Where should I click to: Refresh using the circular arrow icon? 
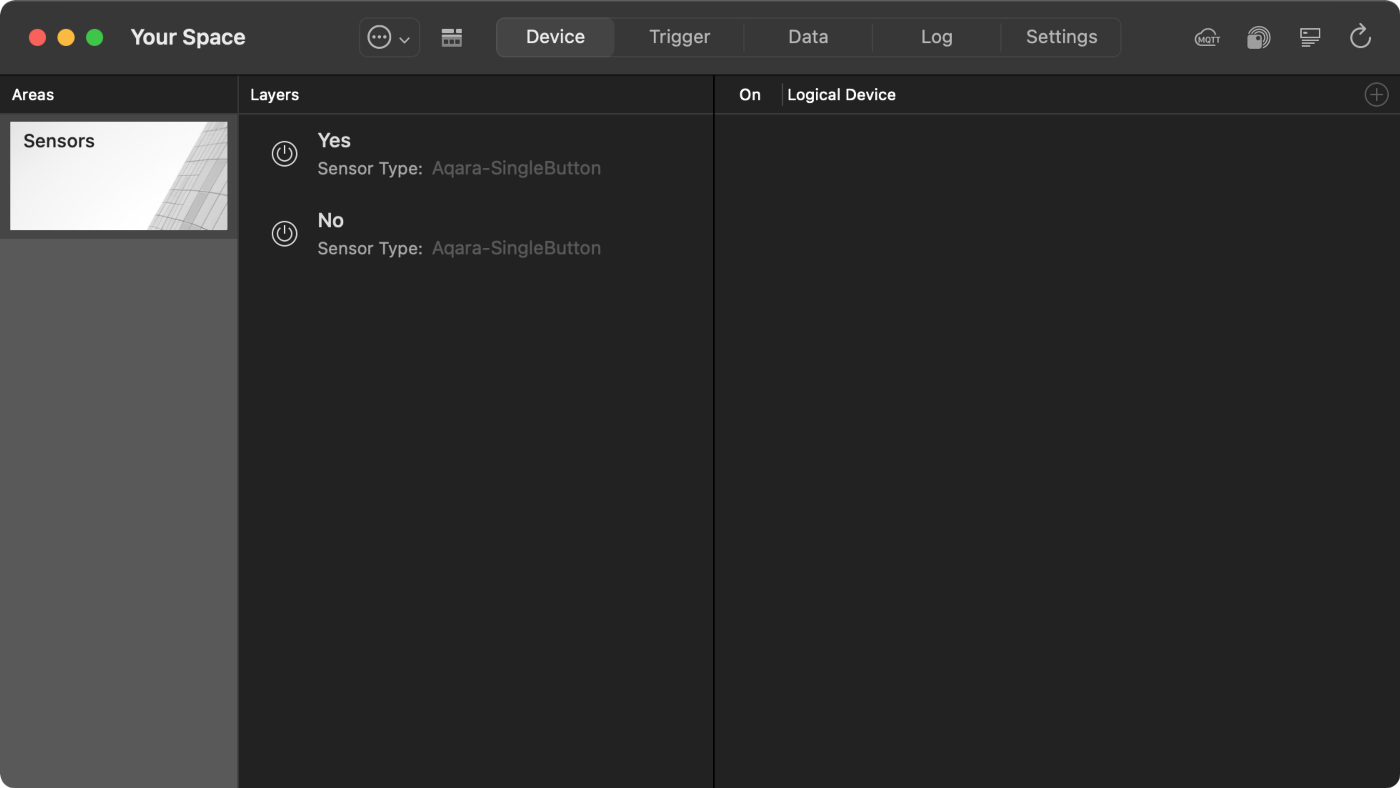(x=1360, y=37)
